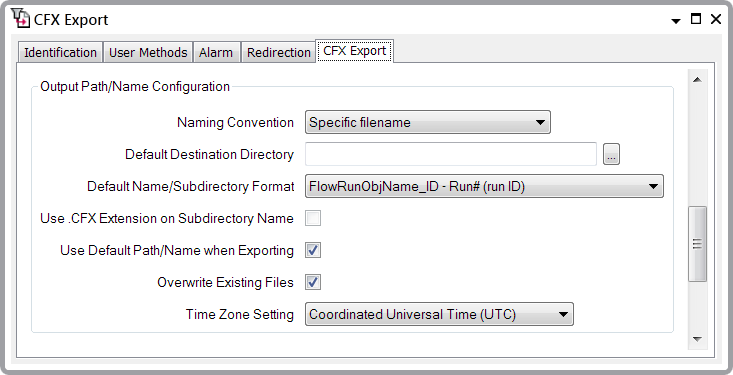Click the scrollbar up arrow

point(697,79)
